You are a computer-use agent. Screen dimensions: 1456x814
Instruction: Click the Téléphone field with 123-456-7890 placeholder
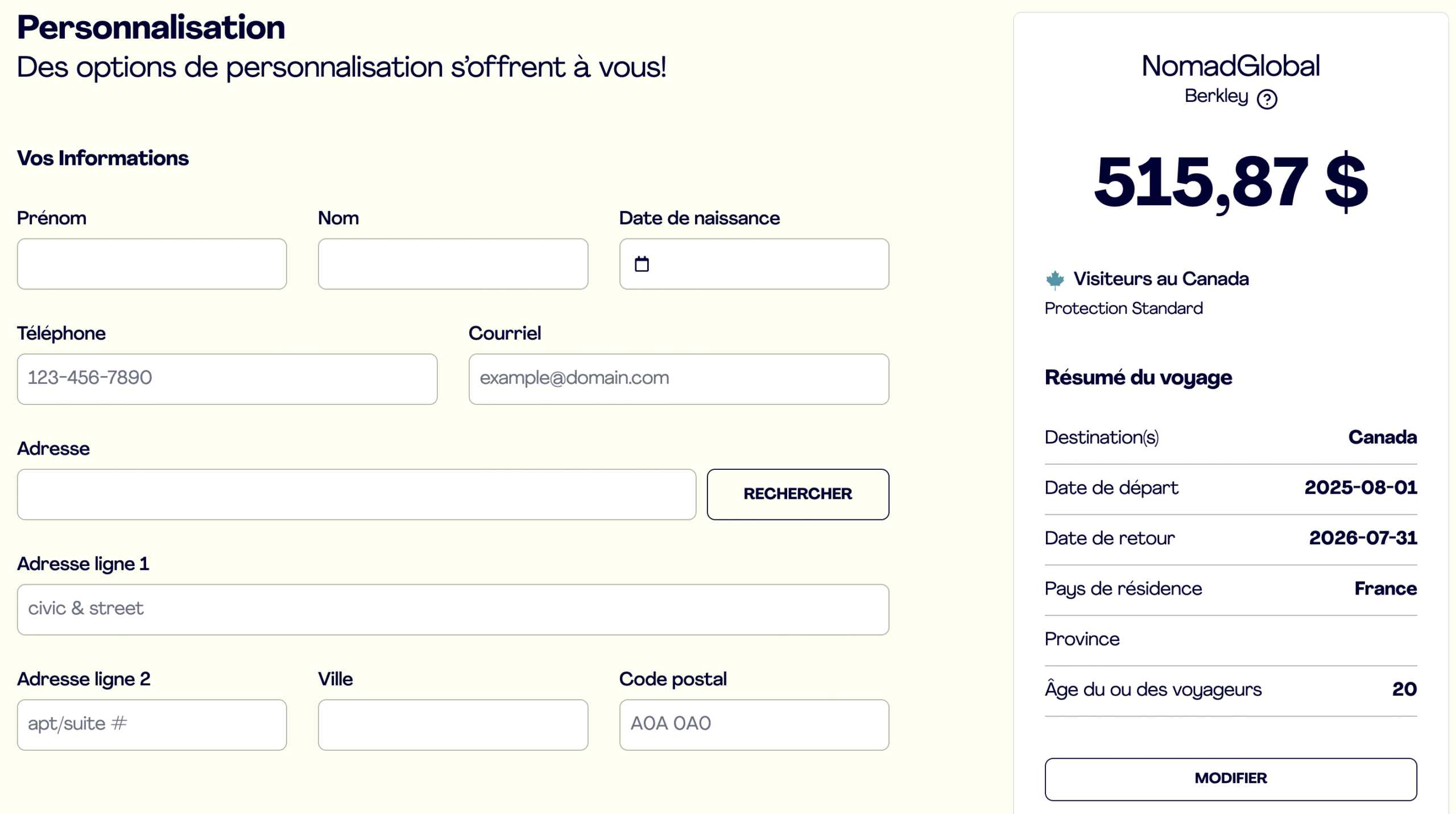(x=227, y=379)
